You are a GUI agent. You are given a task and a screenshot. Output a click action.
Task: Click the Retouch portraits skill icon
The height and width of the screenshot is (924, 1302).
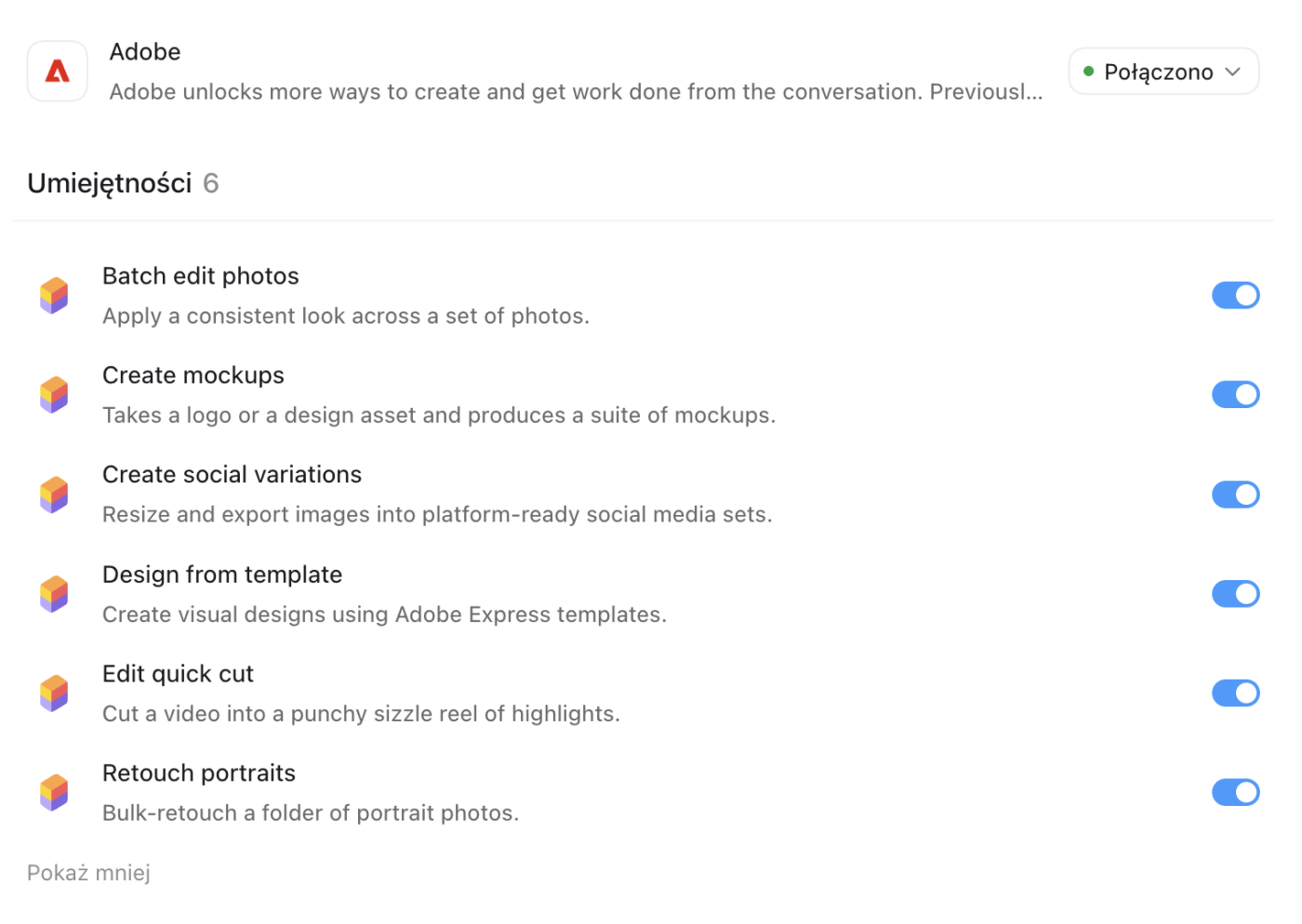pyautogui.click(x=54, y=793)
